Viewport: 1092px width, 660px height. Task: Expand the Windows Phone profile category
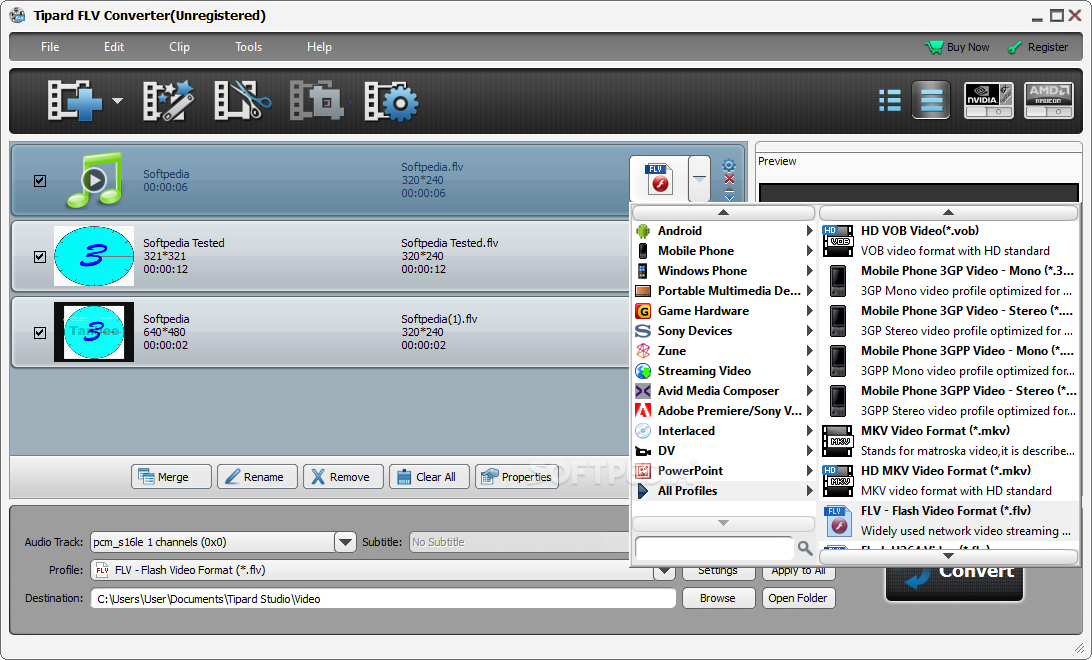point(724,271)
